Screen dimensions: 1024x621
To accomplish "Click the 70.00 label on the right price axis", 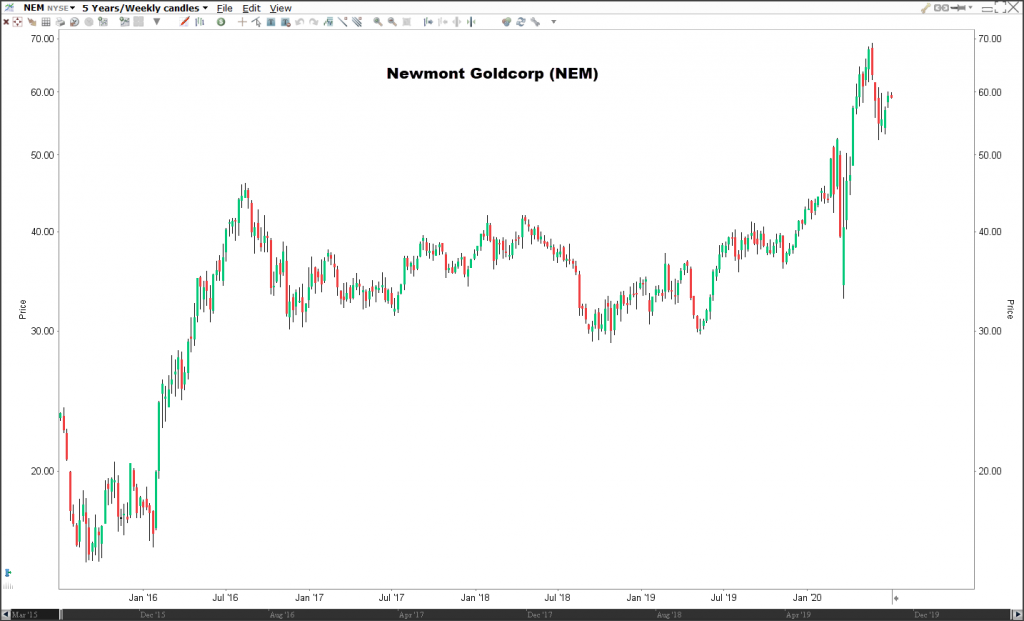I will pos(990,39).
